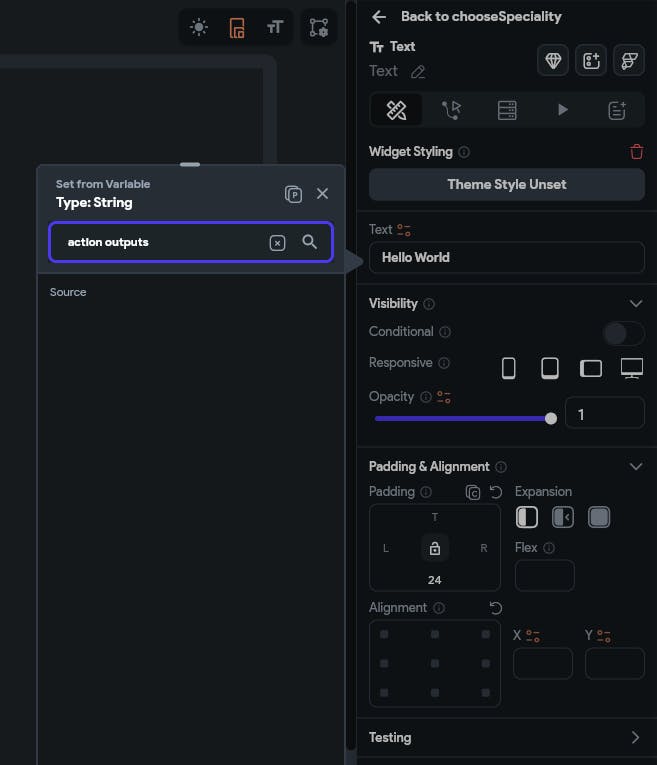Reset alignment using the undo arrow icon
This screenshot has width=657, height=765.
point(495,608)
